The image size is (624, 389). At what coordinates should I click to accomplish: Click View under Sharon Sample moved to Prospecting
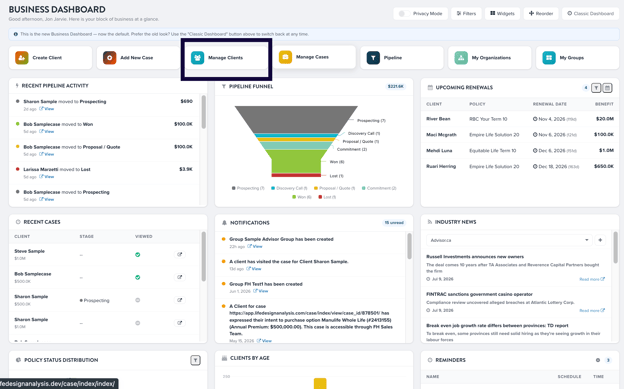47,109
